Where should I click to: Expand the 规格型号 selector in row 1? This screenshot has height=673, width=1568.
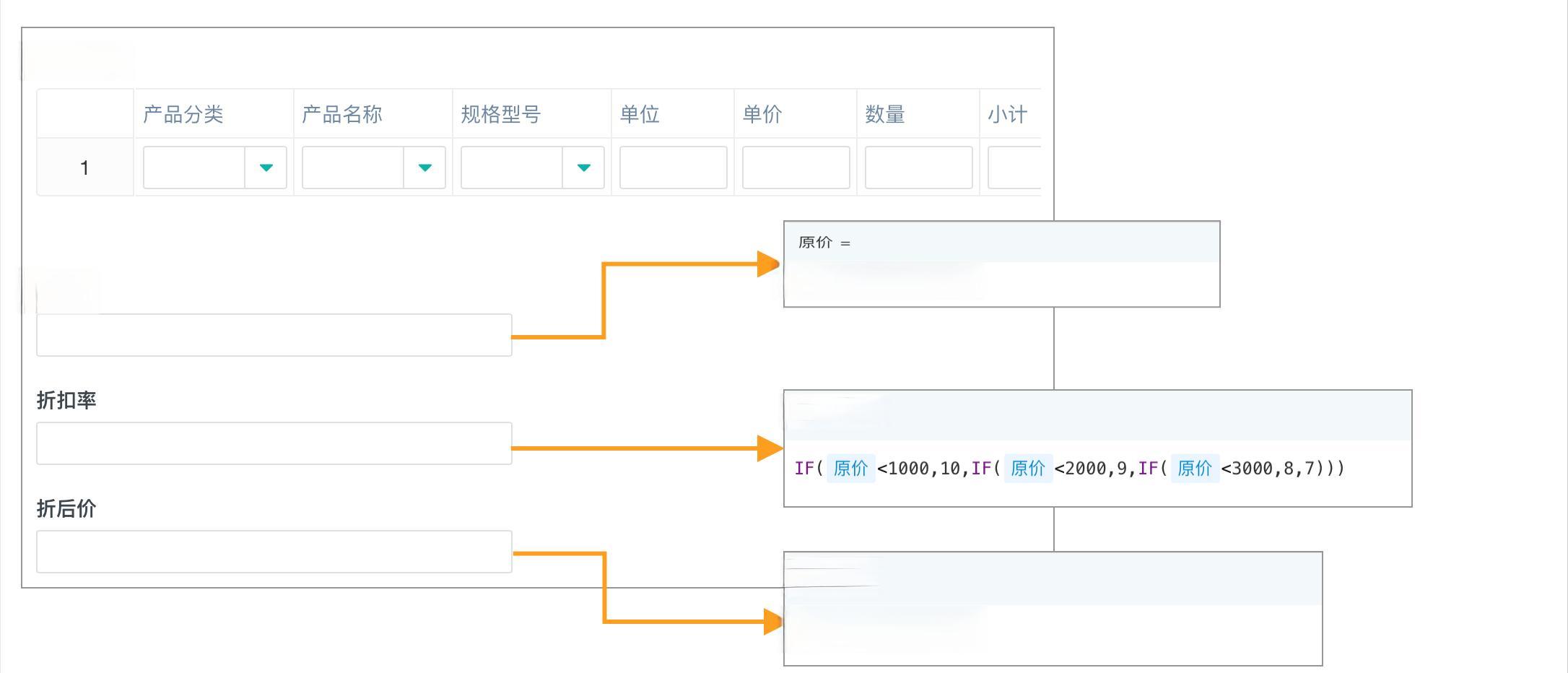583,168
